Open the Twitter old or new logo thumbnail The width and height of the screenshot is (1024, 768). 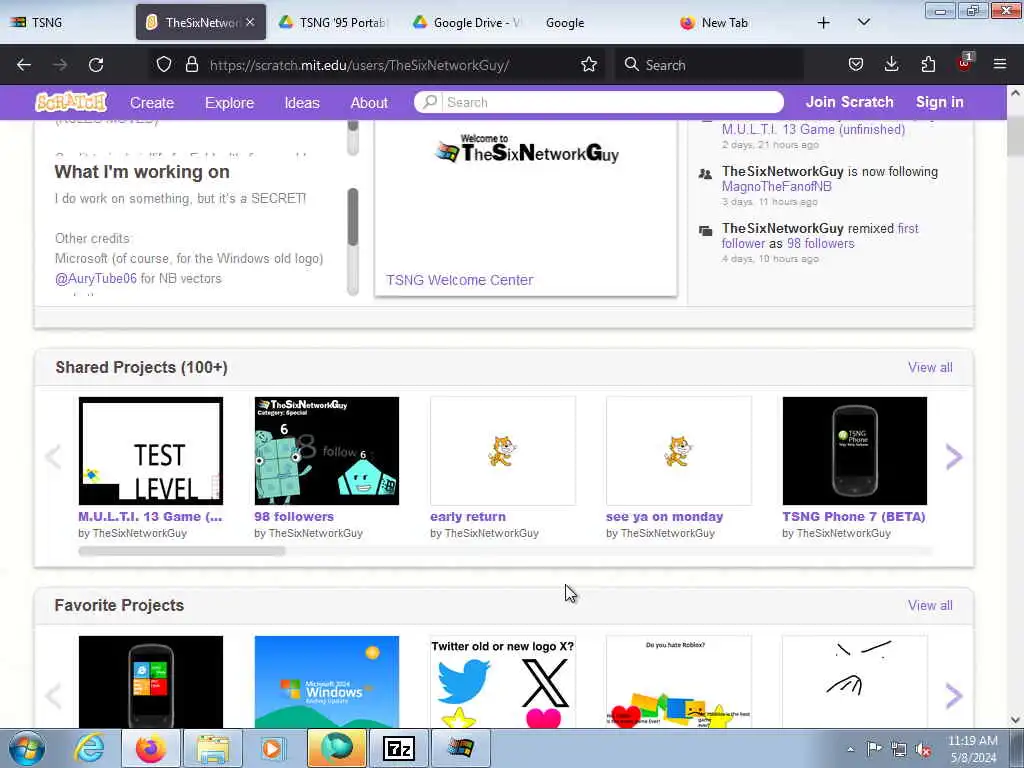[503, 682]
